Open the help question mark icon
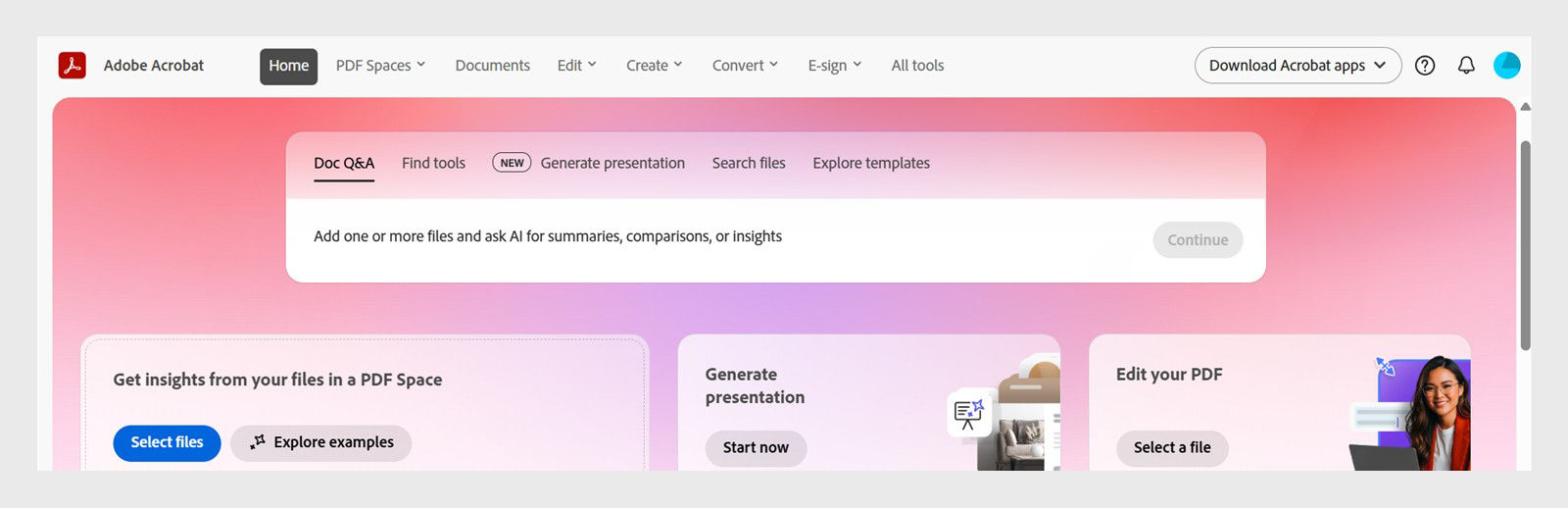Image resolution: width=1568 pixels, height=508 pixels. (1425, 66)
